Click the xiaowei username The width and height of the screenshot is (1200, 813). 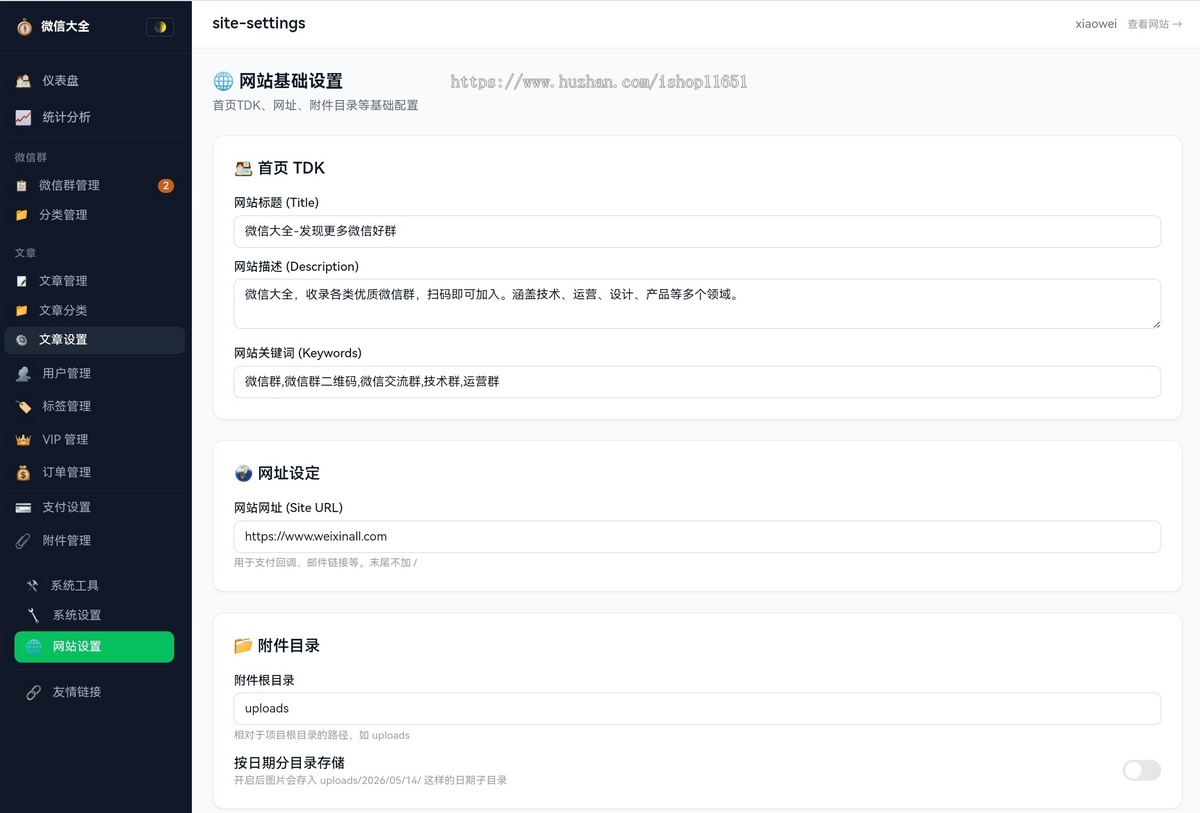click(1096, 24)
